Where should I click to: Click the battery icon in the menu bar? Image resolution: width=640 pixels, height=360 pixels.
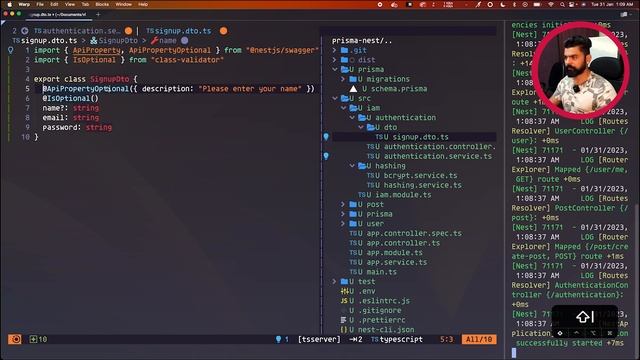pos(537,4)
